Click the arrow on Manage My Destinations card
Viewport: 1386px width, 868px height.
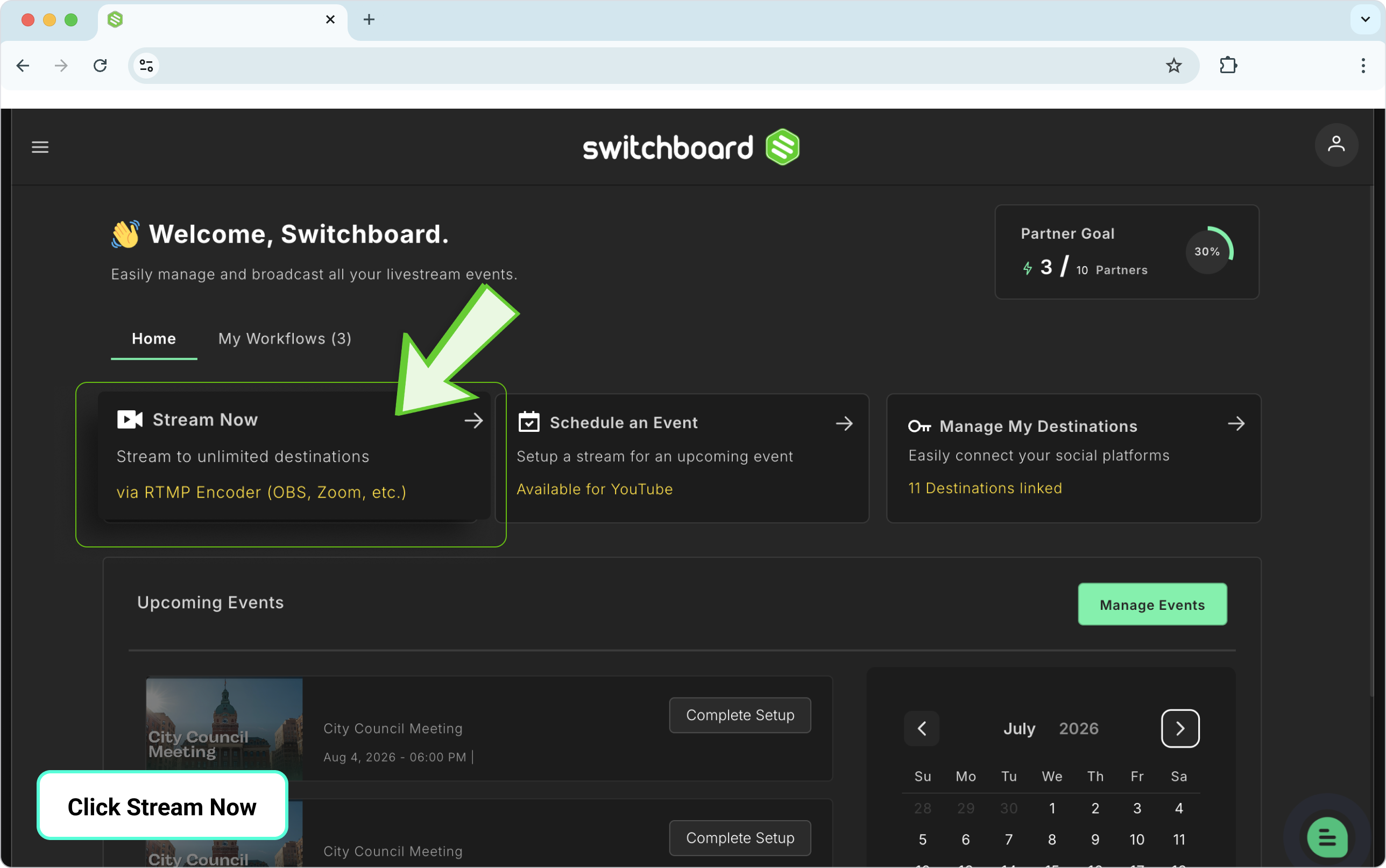[x=1236, y=424]
